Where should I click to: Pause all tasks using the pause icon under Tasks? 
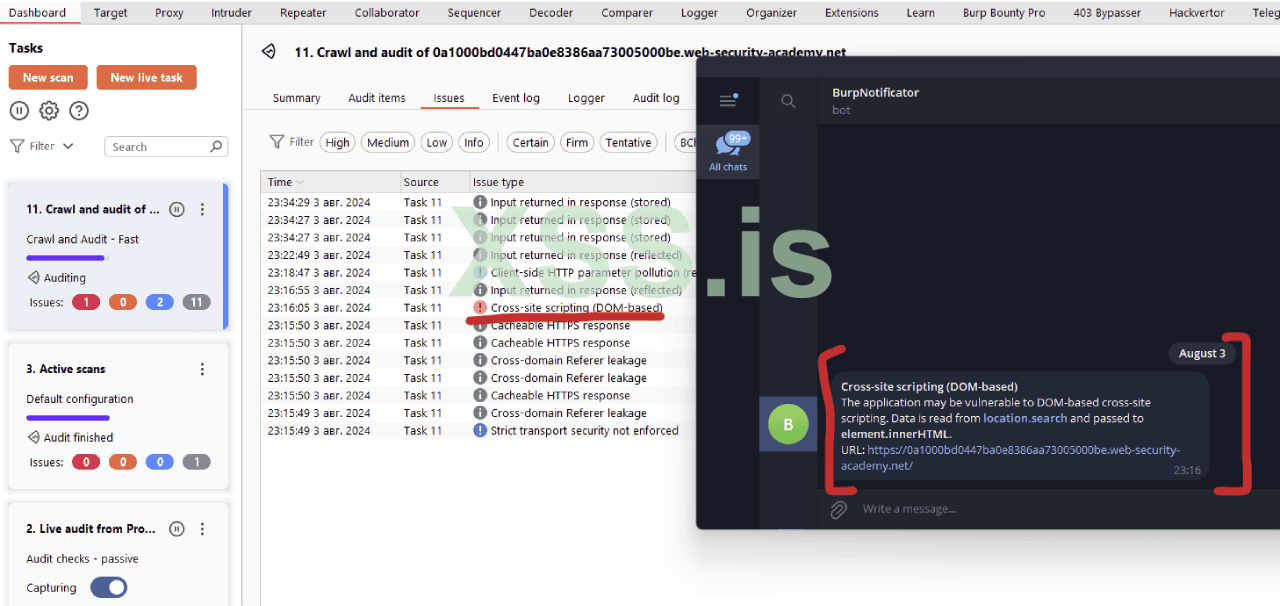19,111
